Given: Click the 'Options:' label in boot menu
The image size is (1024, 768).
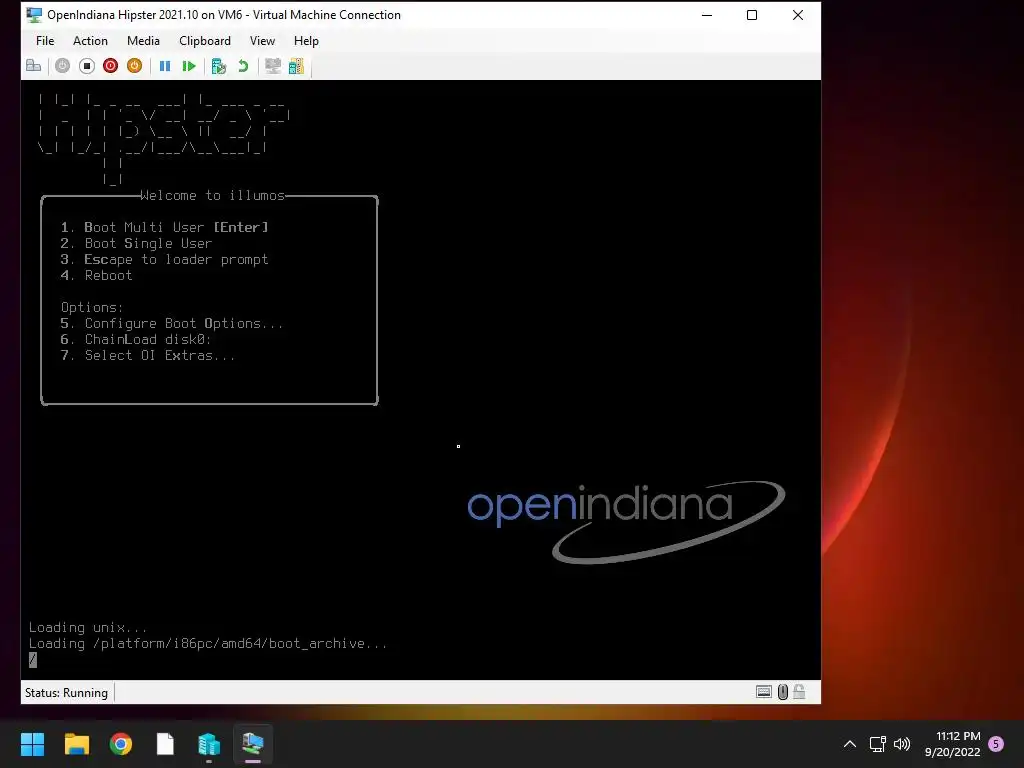Looking at the screenshot, I should [x=92, y=308].
